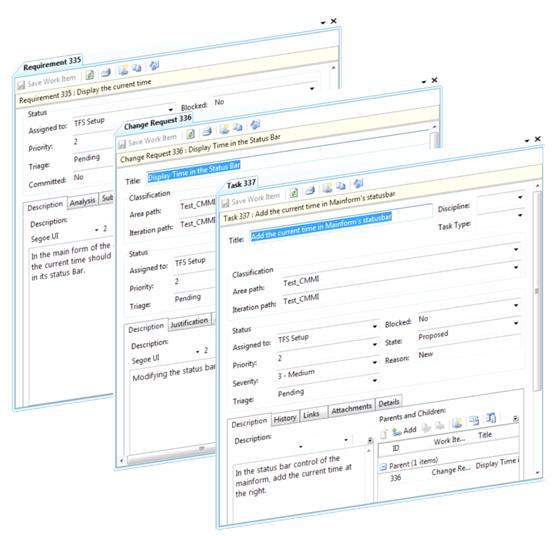Select the Description tab in Requirement 335

(x=45, y=206)
